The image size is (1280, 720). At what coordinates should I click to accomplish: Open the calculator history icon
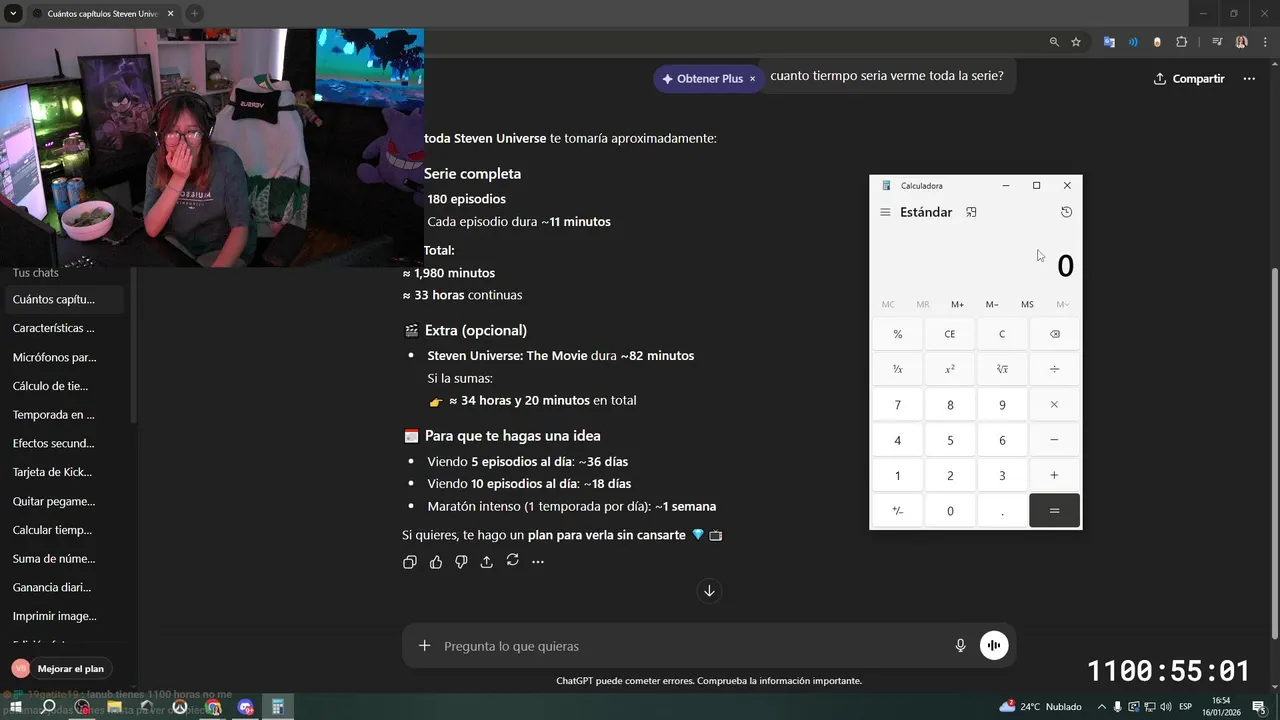tap(1066, 212)
